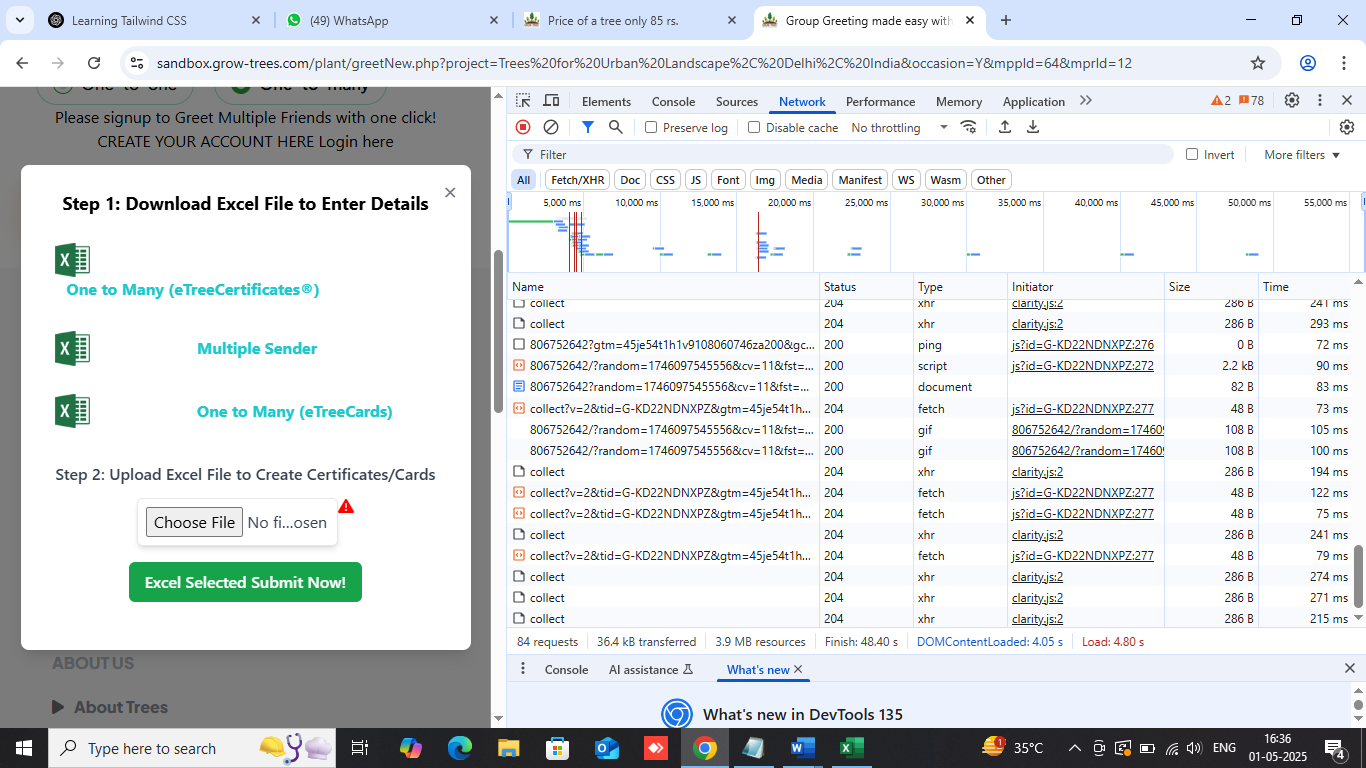Show more DevTools tabs chevron
1366x768 pixels.
[x=1086, y=101]
